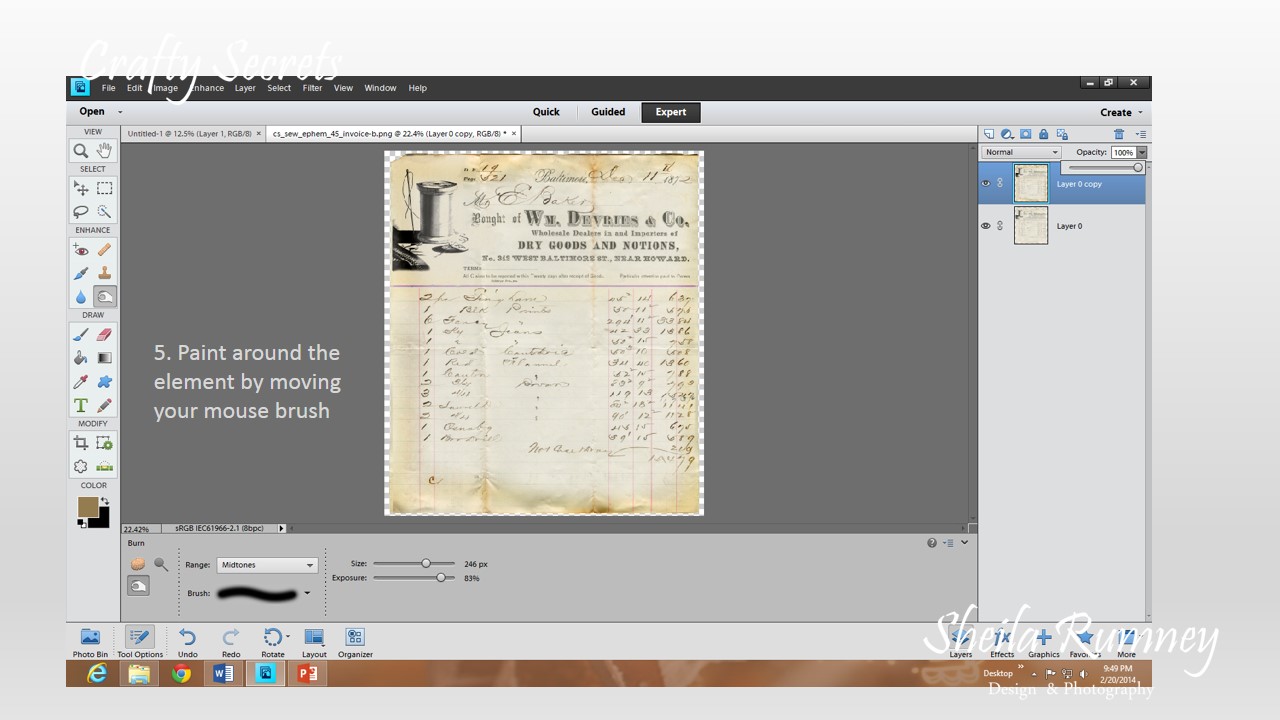Select the Crop tool
Viewport: 1280px width, 720px height.
(x=81, y=443)
